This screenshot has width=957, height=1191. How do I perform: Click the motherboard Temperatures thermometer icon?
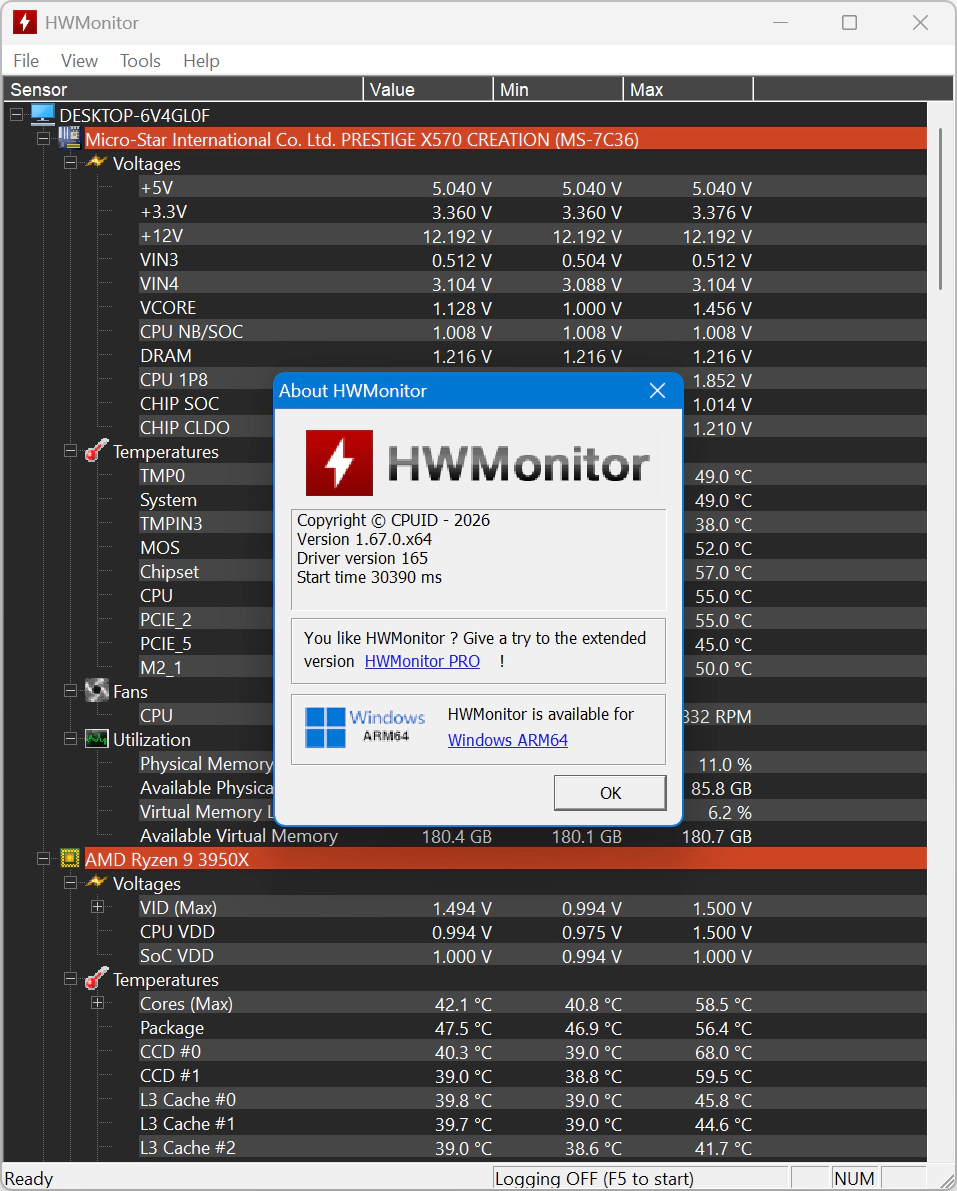coord(96,450)
